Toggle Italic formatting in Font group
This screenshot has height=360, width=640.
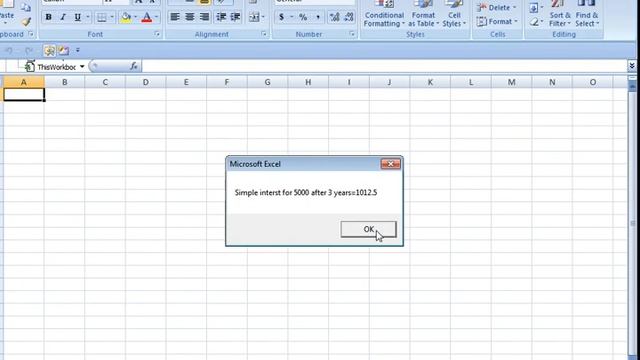pos(63,18)
